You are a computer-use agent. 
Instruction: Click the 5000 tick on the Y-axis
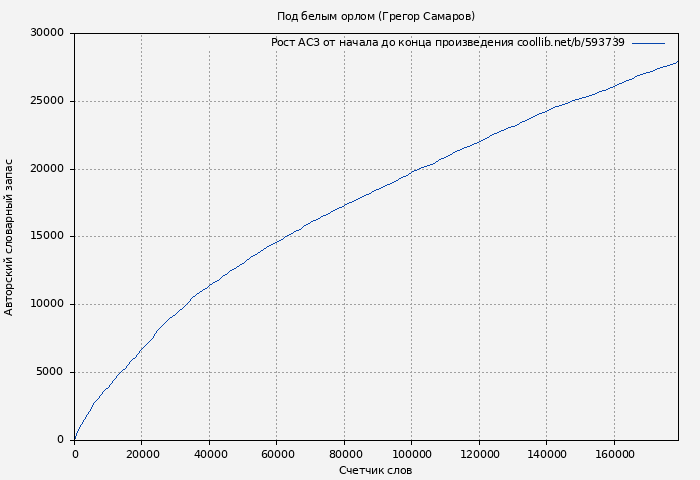[x=50, y=372]
